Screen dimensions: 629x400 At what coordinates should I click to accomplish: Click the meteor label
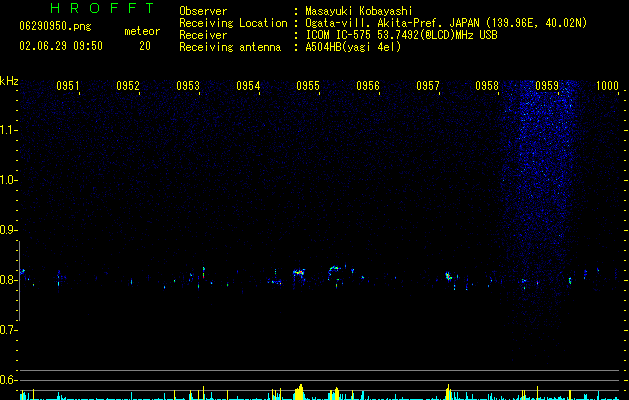click(x=142, y=31)
